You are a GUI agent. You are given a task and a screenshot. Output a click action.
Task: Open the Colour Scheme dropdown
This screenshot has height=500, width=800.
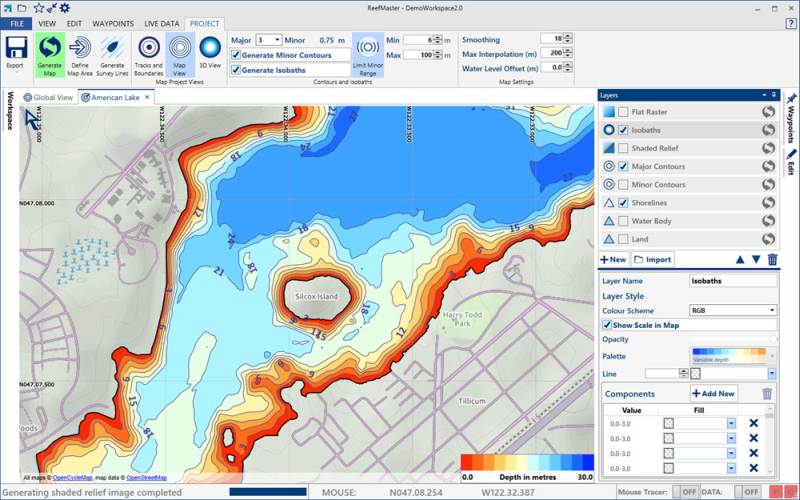pyautogui.click(x=733, y=311)
